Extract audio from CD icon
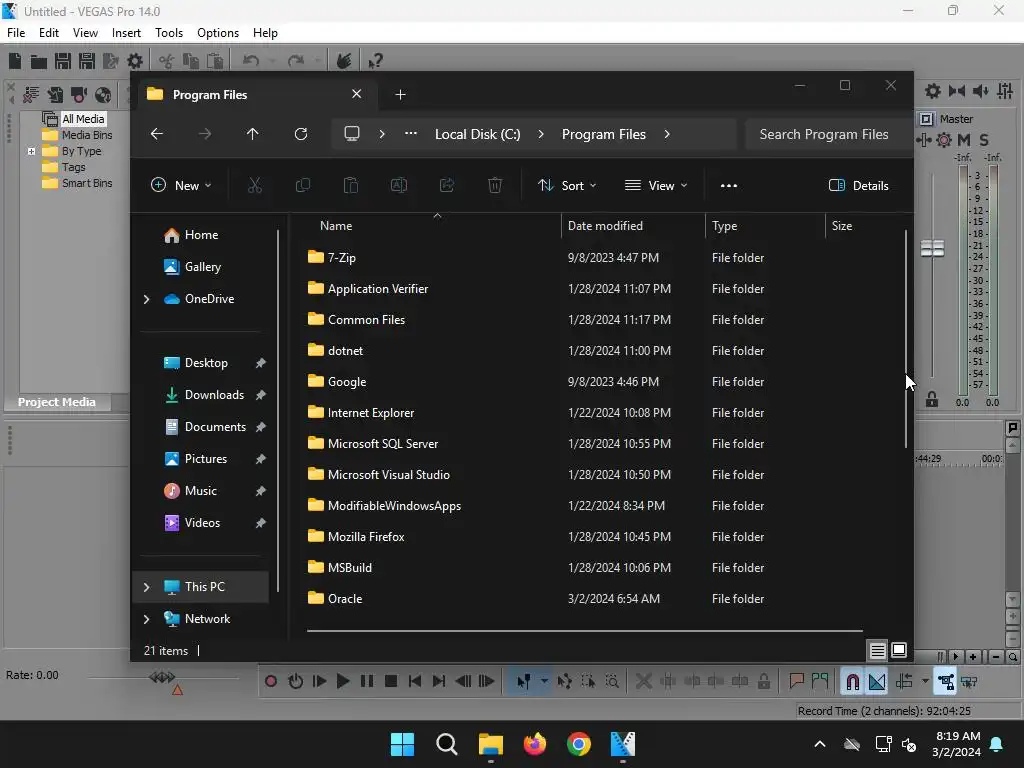Viewport: 1024px width, 768px height. [x=103, y=95]
